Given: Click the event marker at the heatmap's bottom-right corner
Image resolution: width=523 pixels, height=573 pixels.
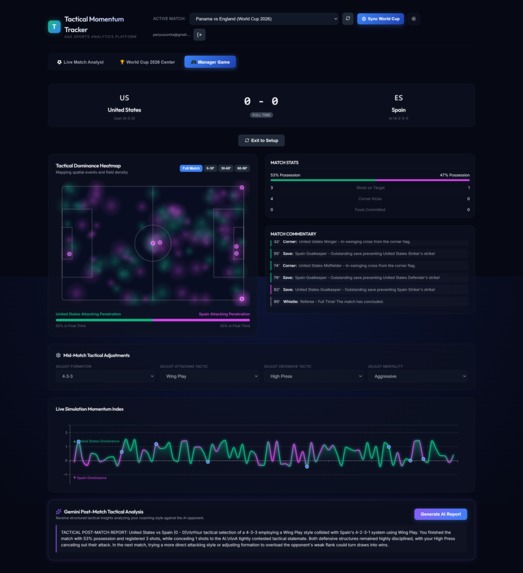Looking at the screenshot, I should point(242,299).
